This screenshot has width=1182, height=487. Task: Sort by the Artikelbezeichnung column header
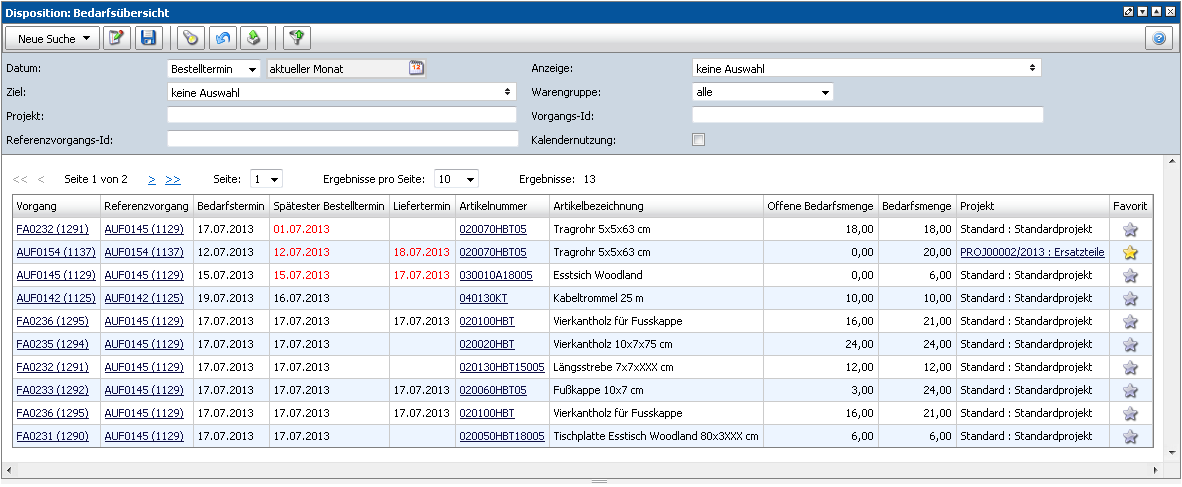598,206
